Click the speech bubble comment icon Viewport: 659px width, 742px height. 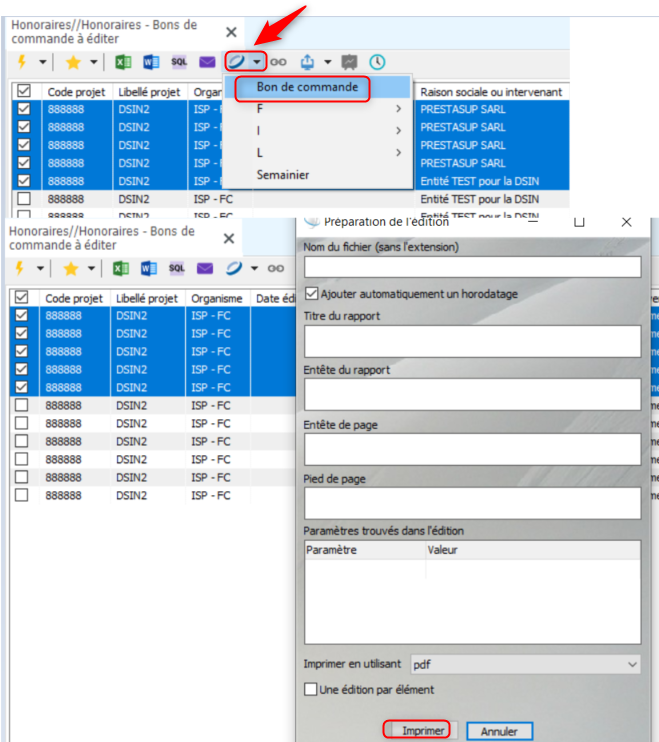348,62
